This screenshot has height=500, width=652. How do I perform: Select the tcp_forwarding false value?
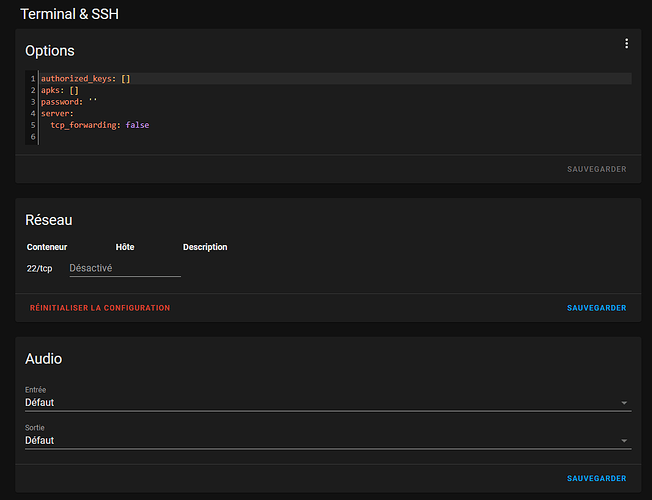[137, 125]
